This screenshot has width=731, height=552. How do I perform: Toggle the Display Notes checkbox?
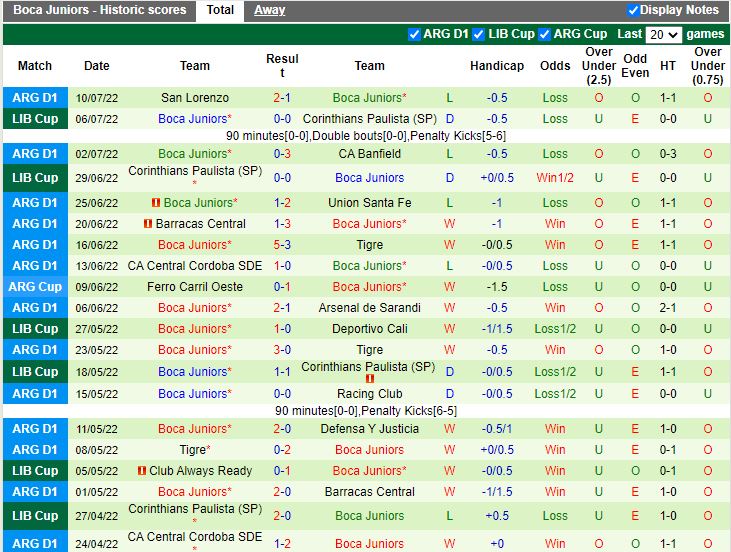pos(633,10)
